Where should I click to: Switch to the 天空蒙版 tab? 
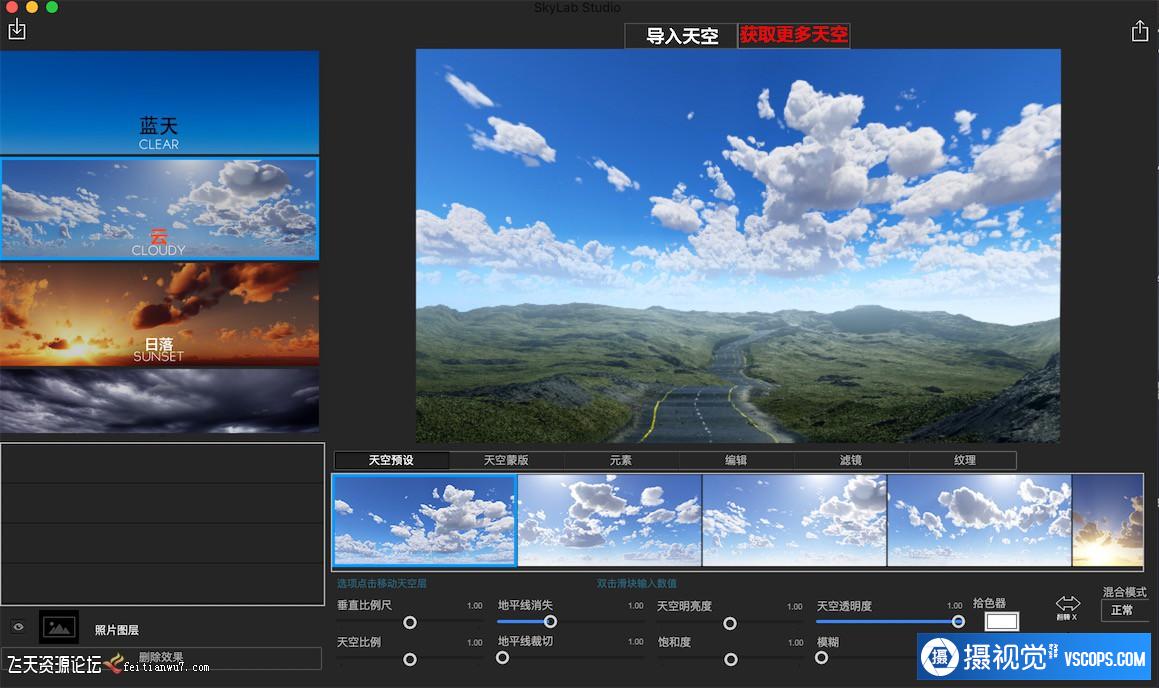tap(506, 460)
